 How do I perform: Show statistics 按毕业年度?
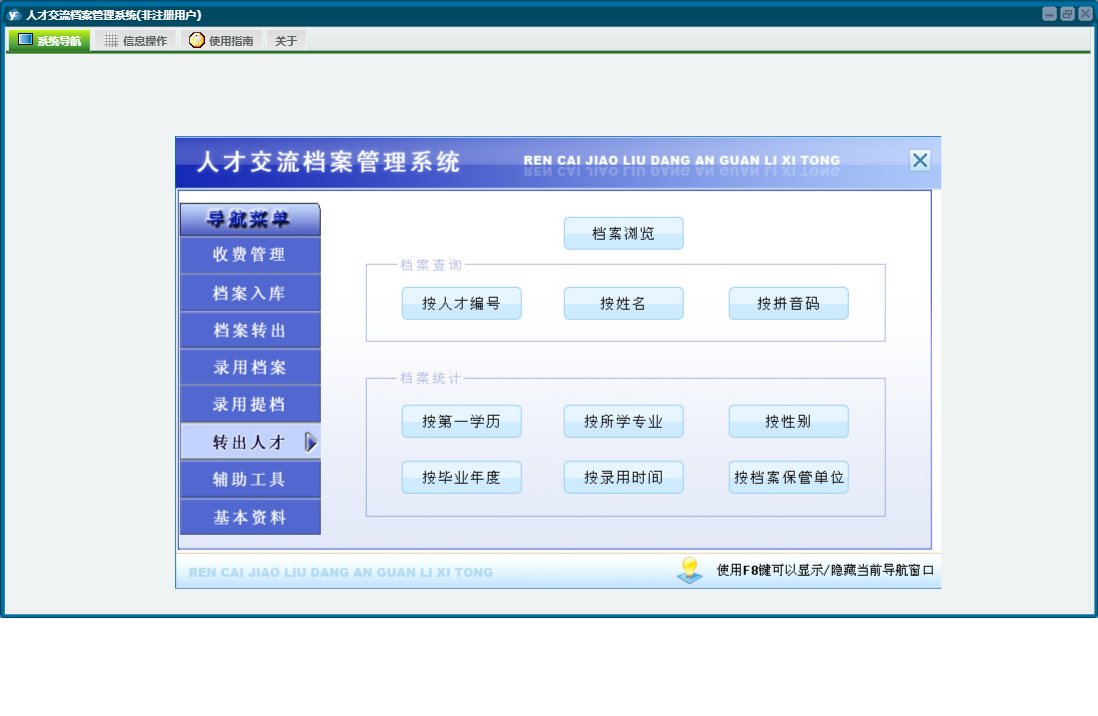click(x=461, y=477)
